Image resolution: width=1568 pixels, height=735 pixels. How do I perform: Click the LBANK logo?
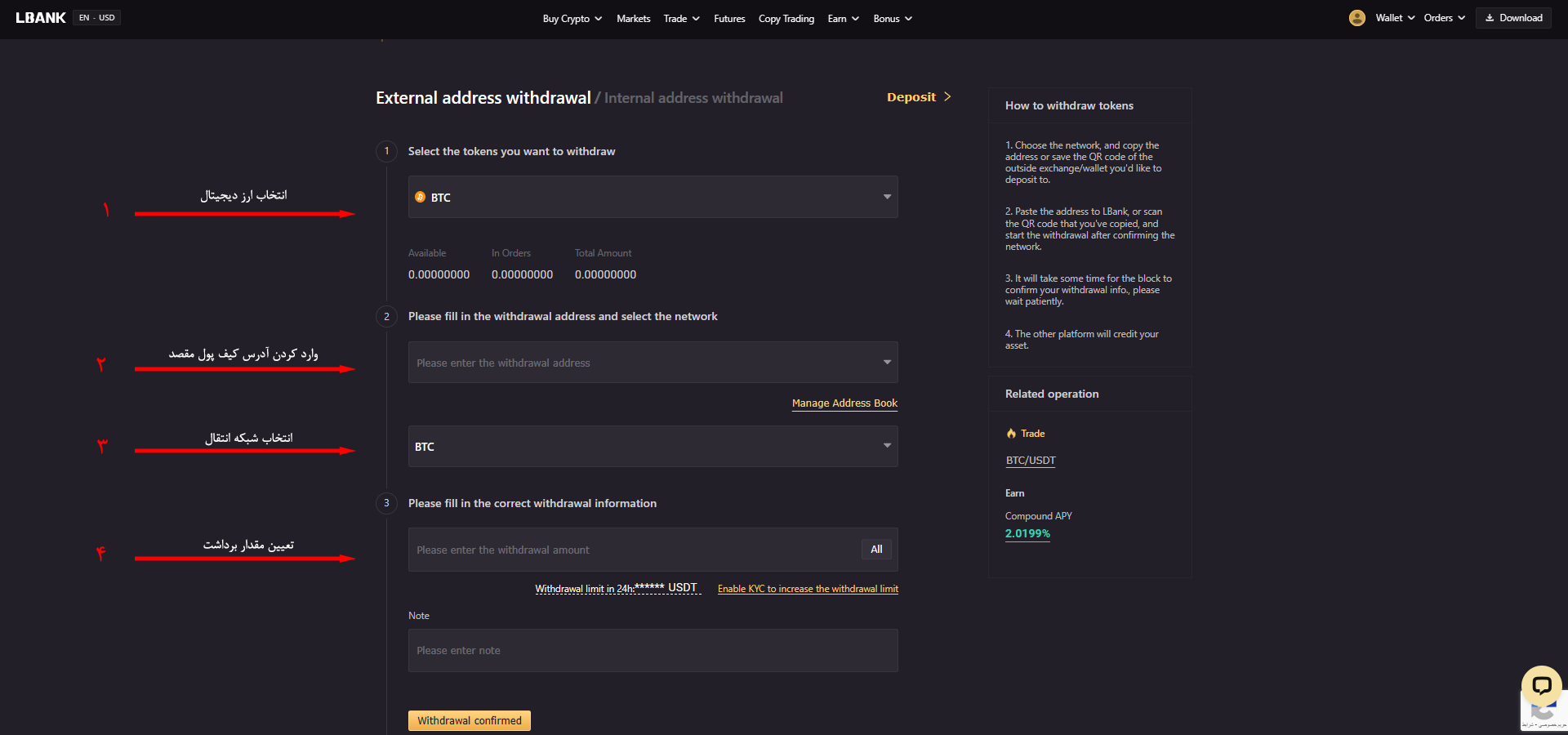tap(41, 18)
